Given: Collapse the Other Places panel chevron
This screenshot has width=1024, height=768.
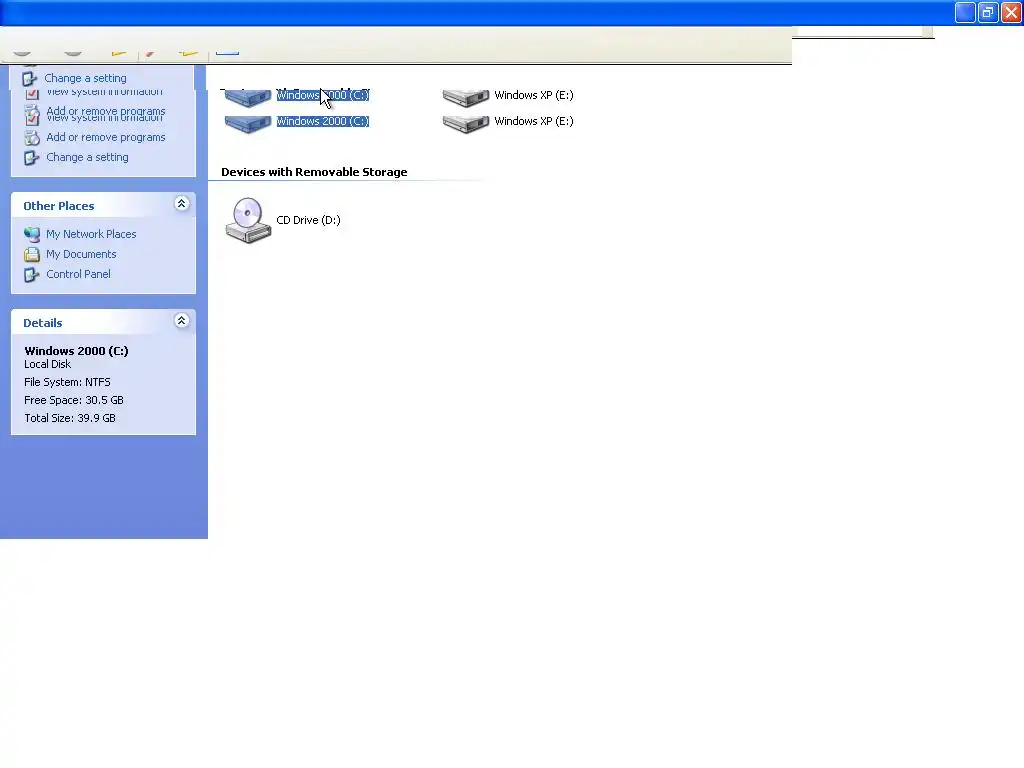Looking at the screenshot, I should point(182,204).
